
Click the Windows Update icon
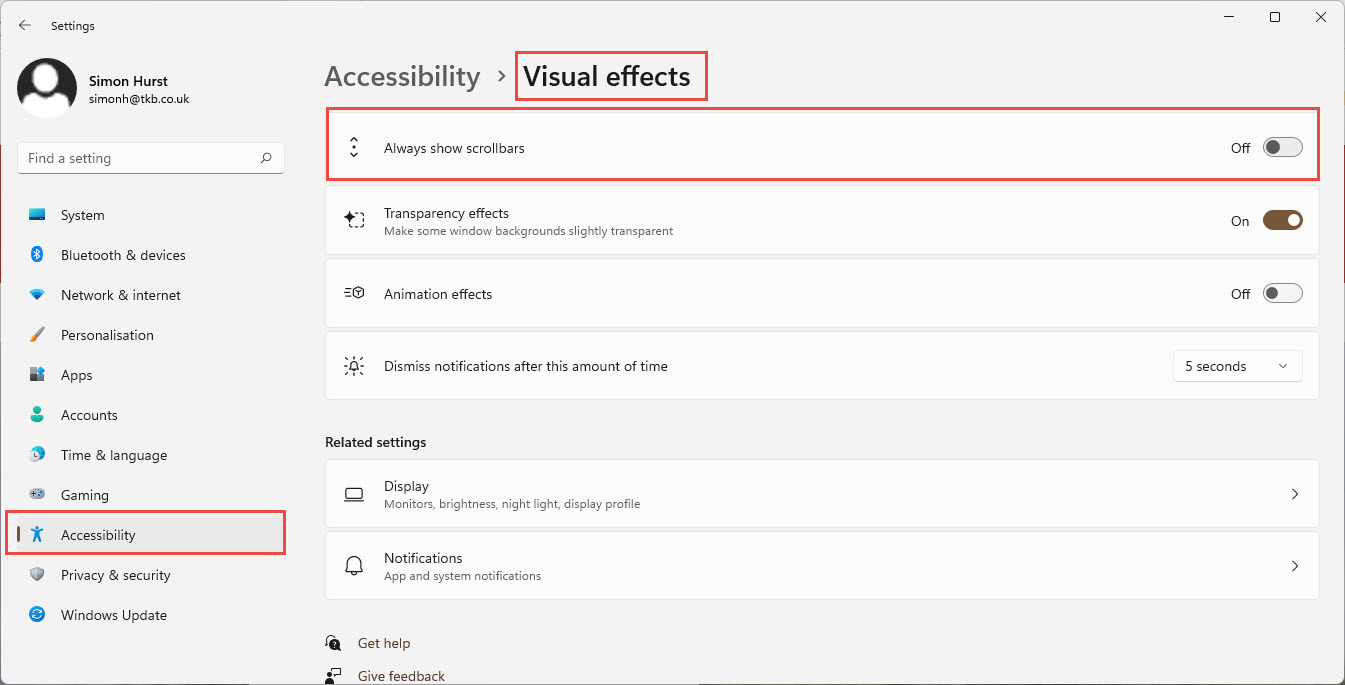point(37,615)
